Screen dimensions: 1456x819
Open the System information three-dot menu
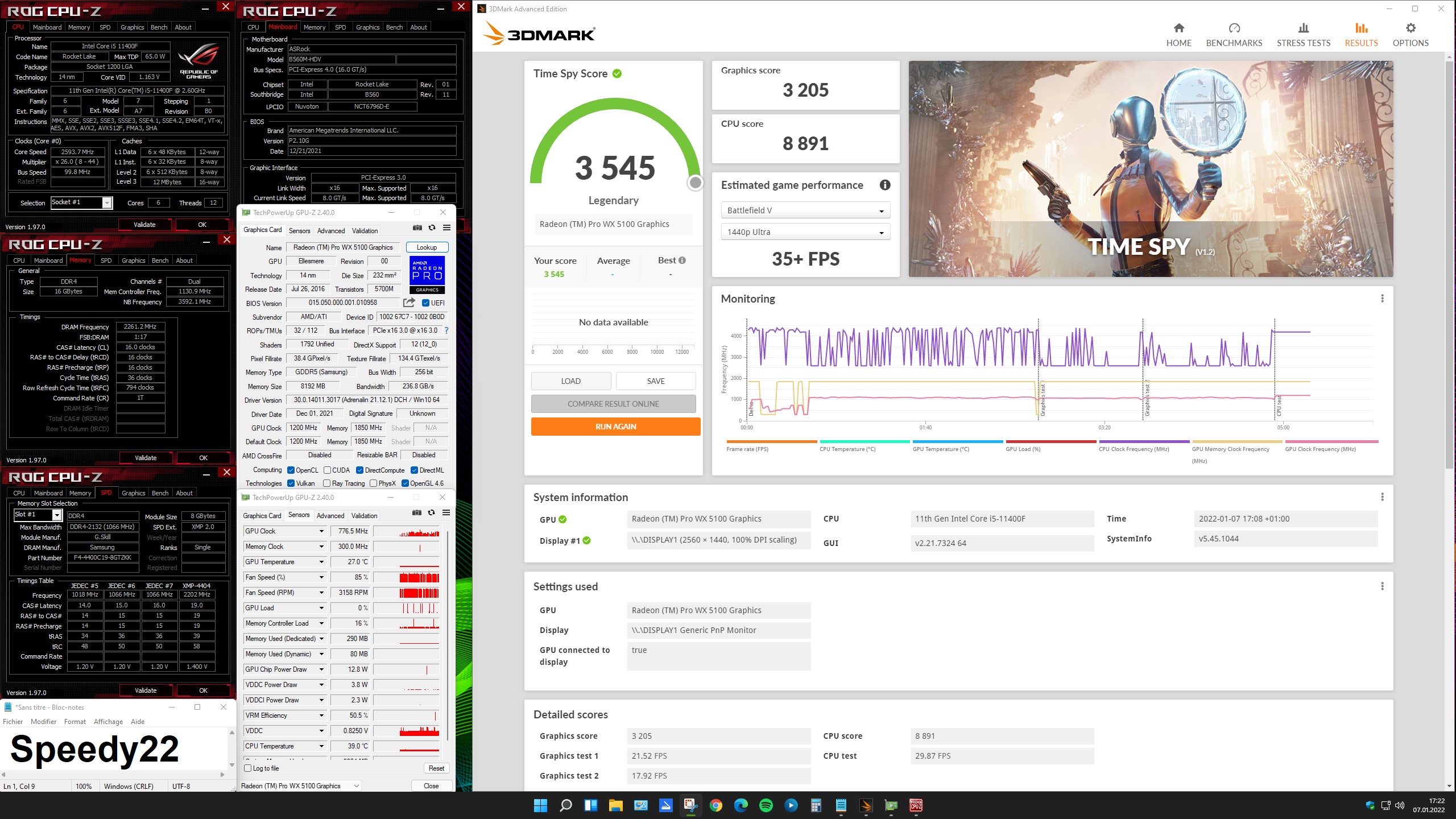click(1382, 497)
